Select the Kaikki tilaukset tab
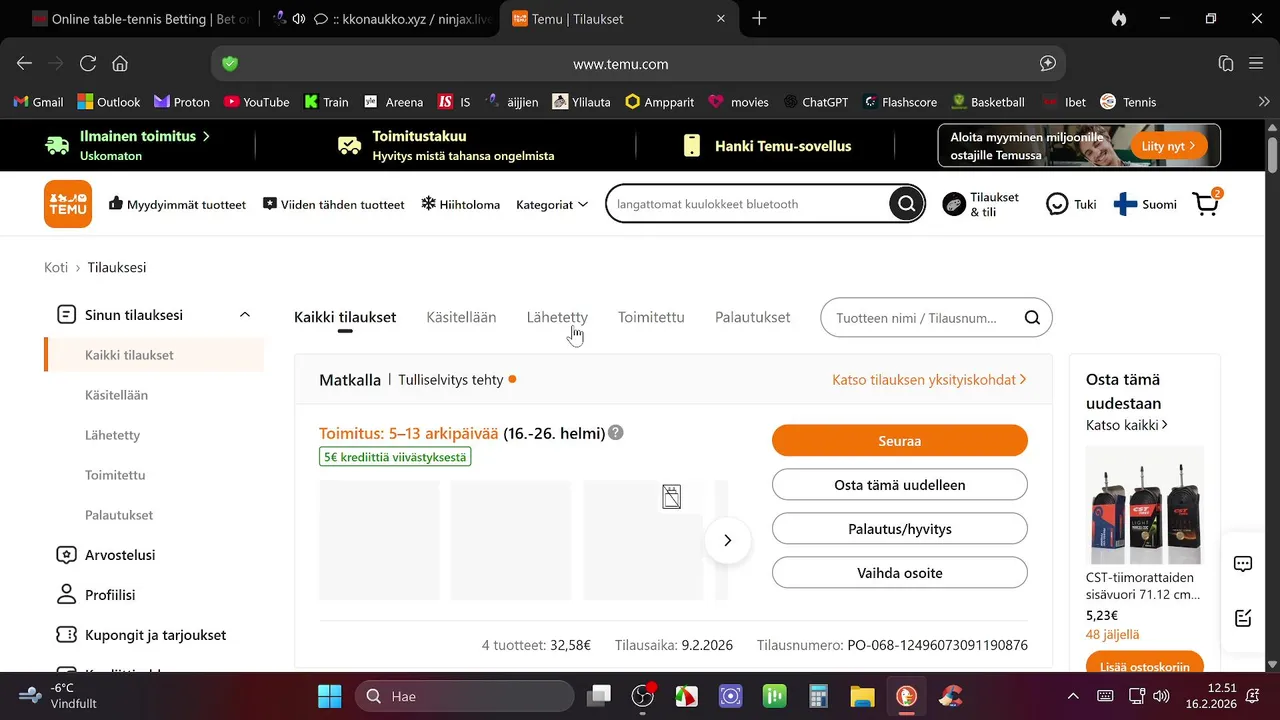This screenshot has width=1280, height=720. (345, 317)
